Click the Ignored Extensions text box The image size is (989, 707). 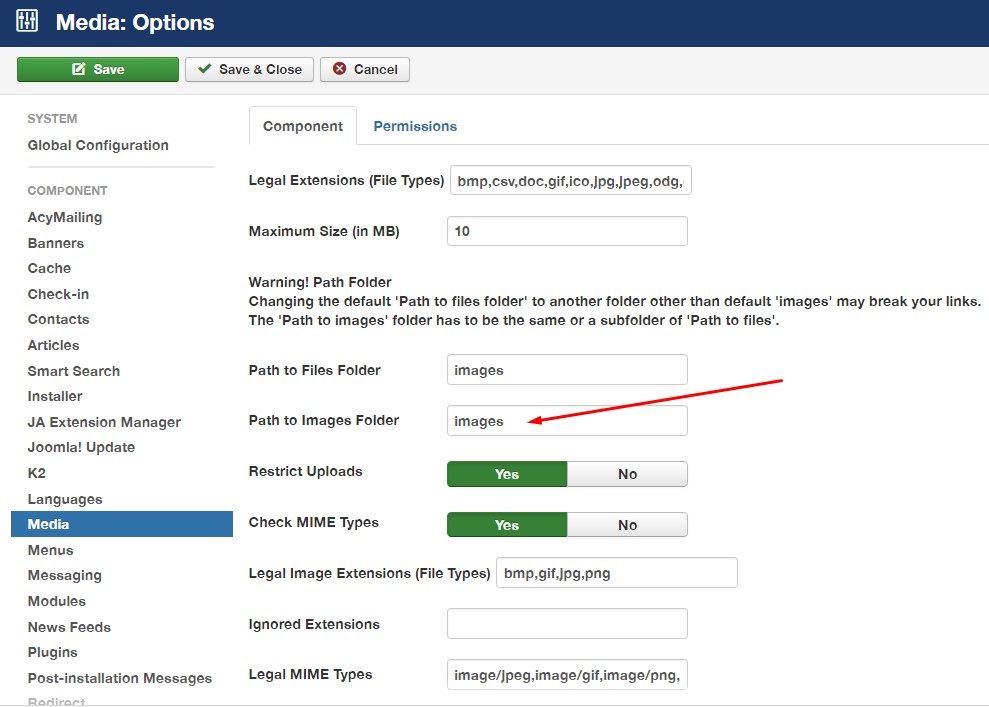pyautogui.click(x=567, y=624)
